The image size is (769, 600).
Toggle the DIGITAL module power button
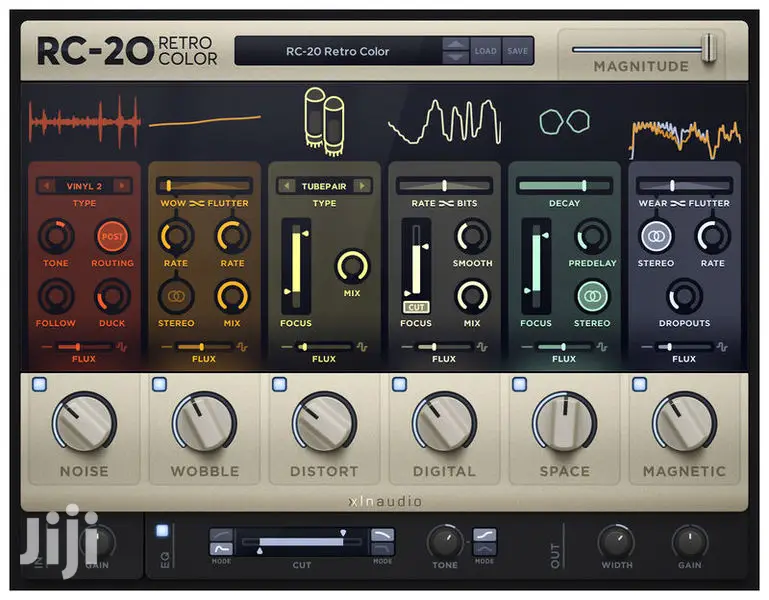pyautogui.click(x=400, y=384)
